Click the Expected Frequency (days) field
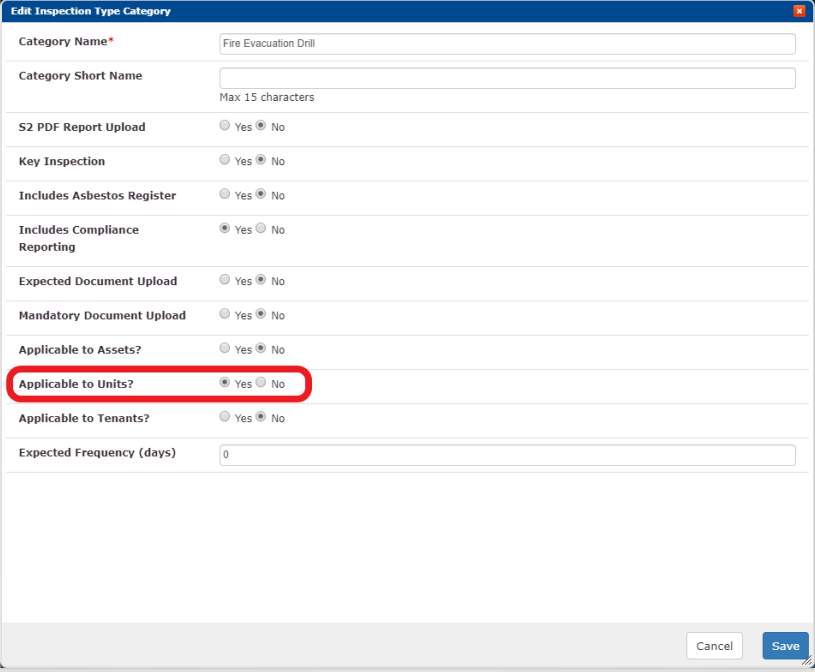The width and height of the screenshot is (815, 672). click(507, 455)
